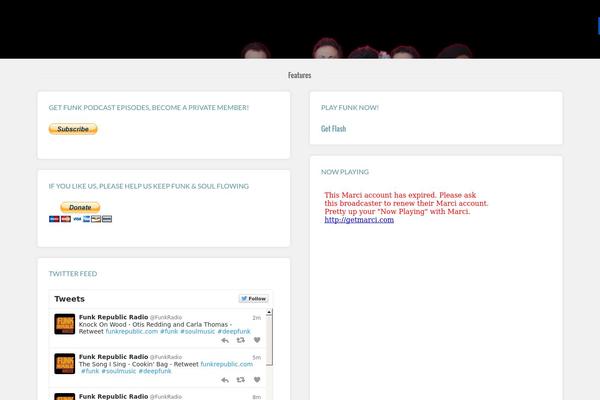Click the Twitter Follow button
The width and height of the screenshot is (600, 400).
pos(254,299)
